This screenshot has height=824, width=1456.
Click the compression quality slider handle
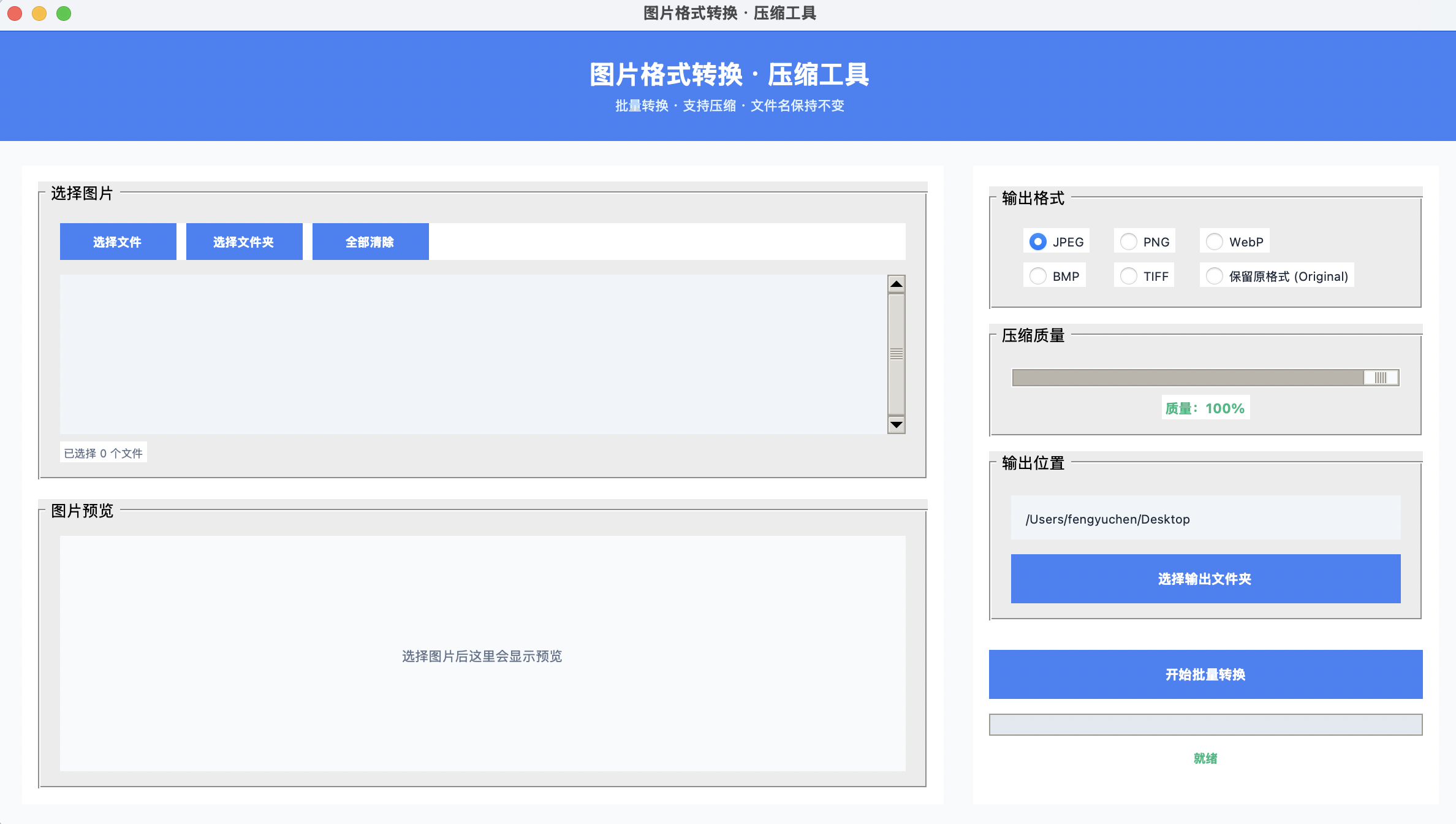click(1381, 378)
